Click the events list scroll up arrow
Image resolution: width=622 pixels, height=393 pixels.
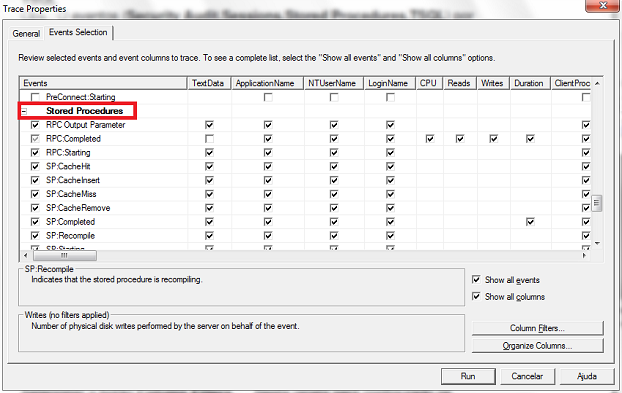pos(597,83)
